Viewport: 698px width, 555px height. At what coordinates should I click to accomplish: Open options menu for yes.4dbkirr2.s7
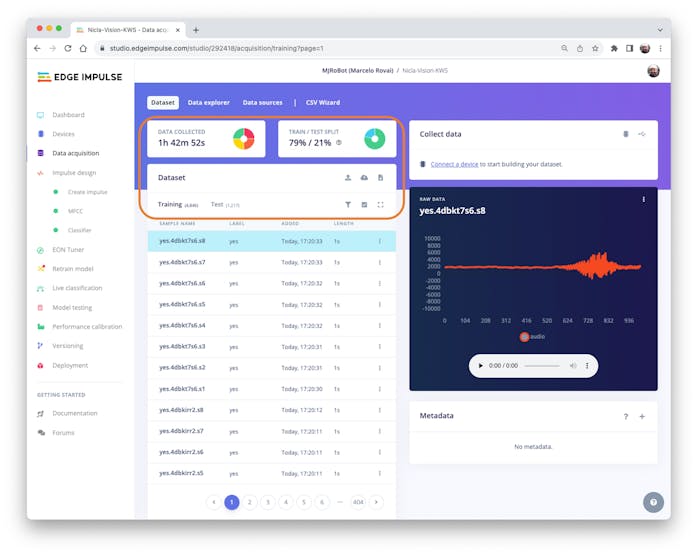coord(380,431)
